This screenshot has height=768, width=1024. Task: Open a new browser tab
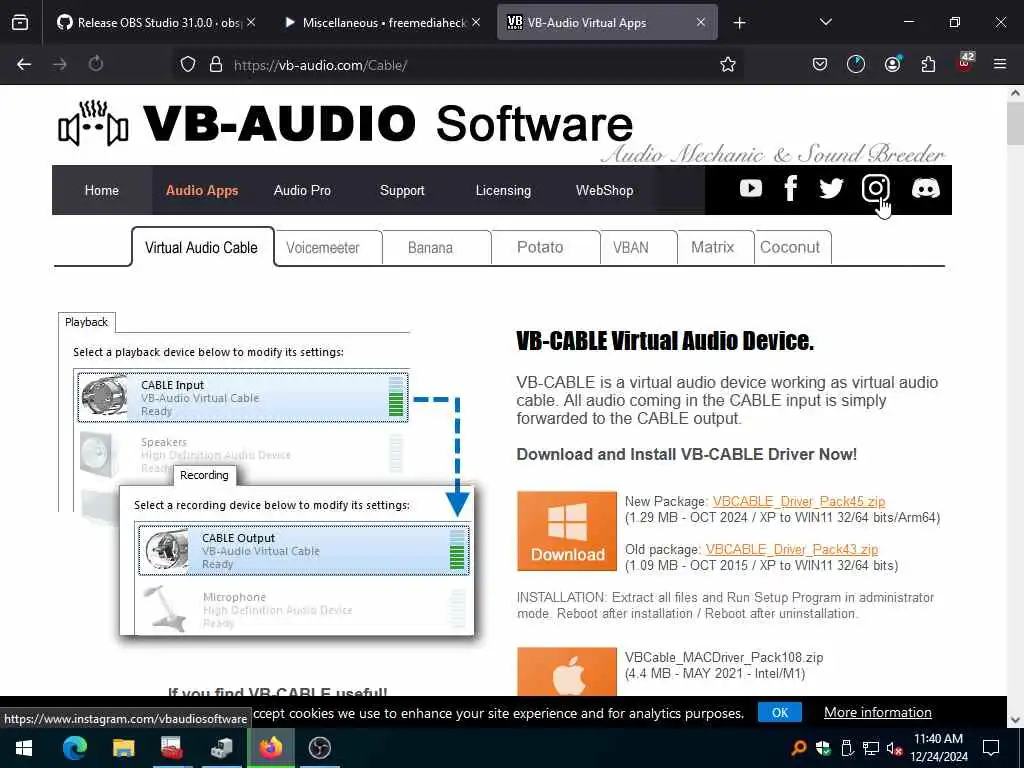coord(739,23)
